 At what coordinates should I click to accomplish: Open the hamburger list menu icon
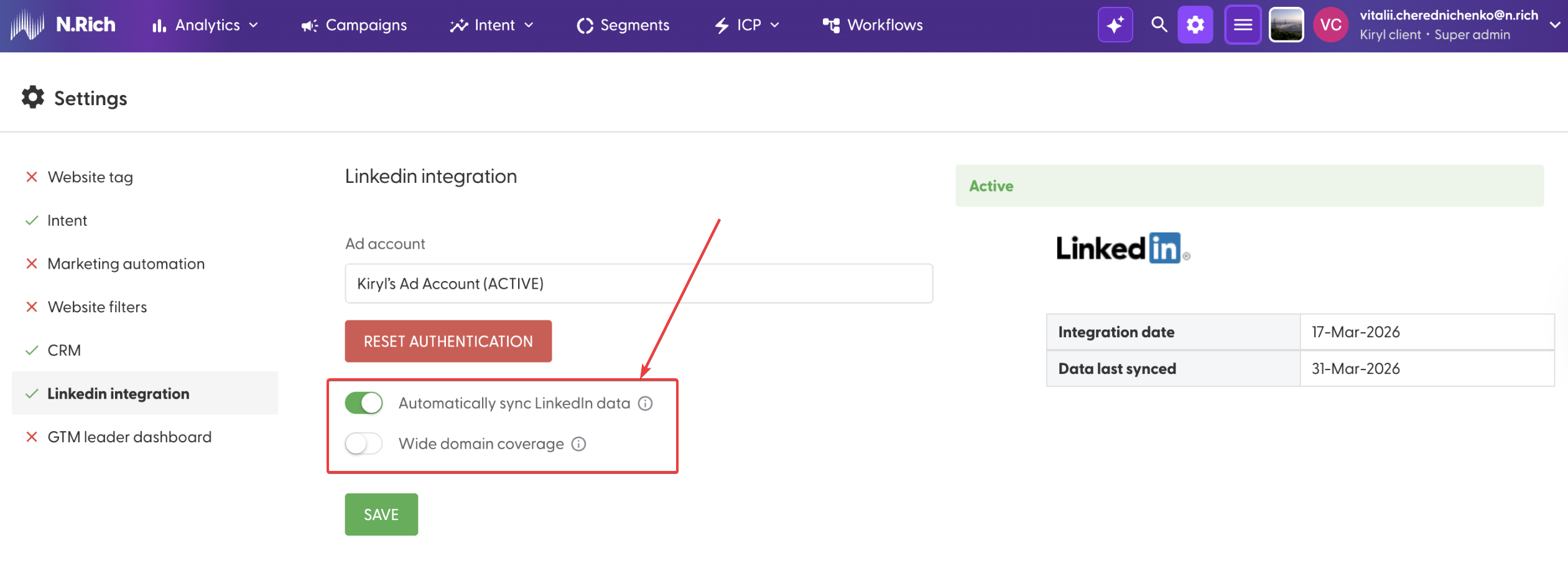coord(1242,25)
